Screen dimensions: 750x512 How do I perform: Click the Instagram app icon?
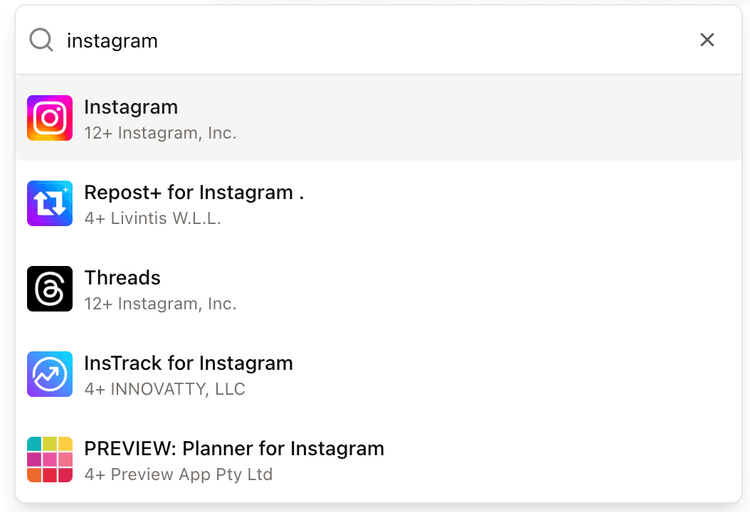tap(50, 118)
